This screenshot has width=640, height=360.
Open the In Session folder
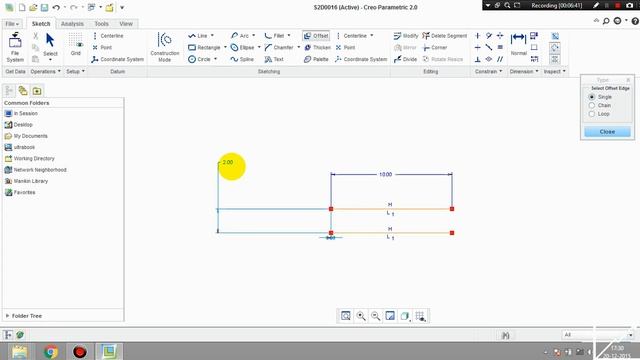click(21, 113)
